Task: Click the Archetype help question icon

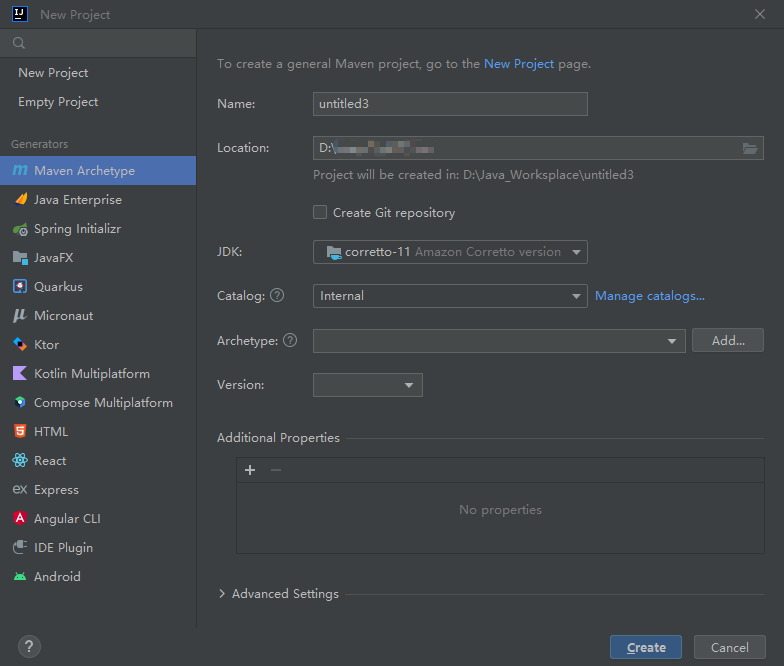Action: pos(290,341)
